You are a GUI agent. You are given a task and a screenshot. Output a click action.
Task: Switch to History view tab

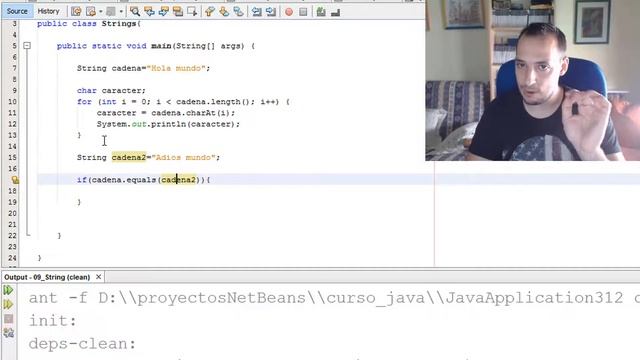[48, 11]
